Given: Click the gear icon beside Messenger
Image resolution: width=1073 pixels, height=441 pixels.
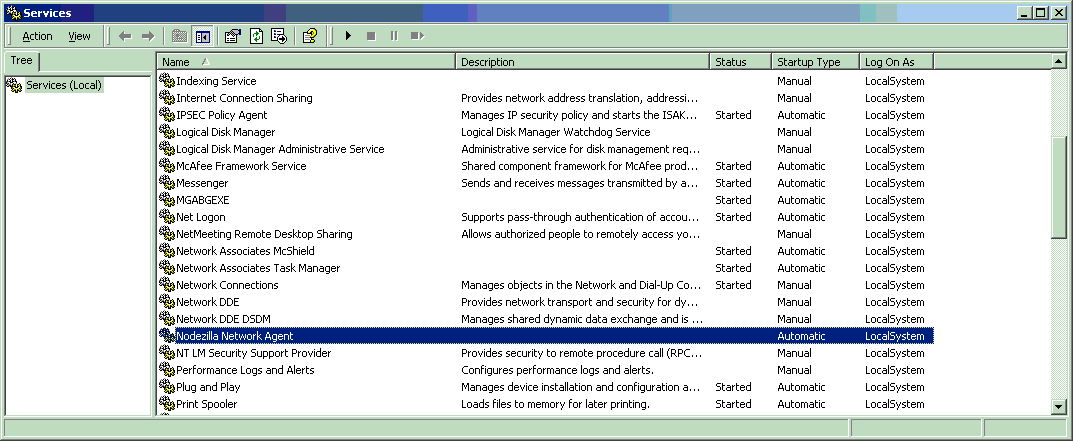Looking at the screenshot, I should coord(167,183).
